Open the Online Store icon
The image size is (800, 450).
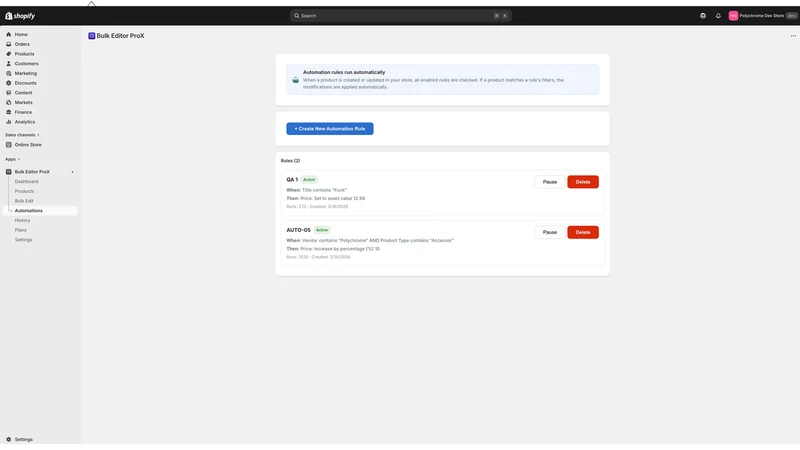tap(9, 144)
